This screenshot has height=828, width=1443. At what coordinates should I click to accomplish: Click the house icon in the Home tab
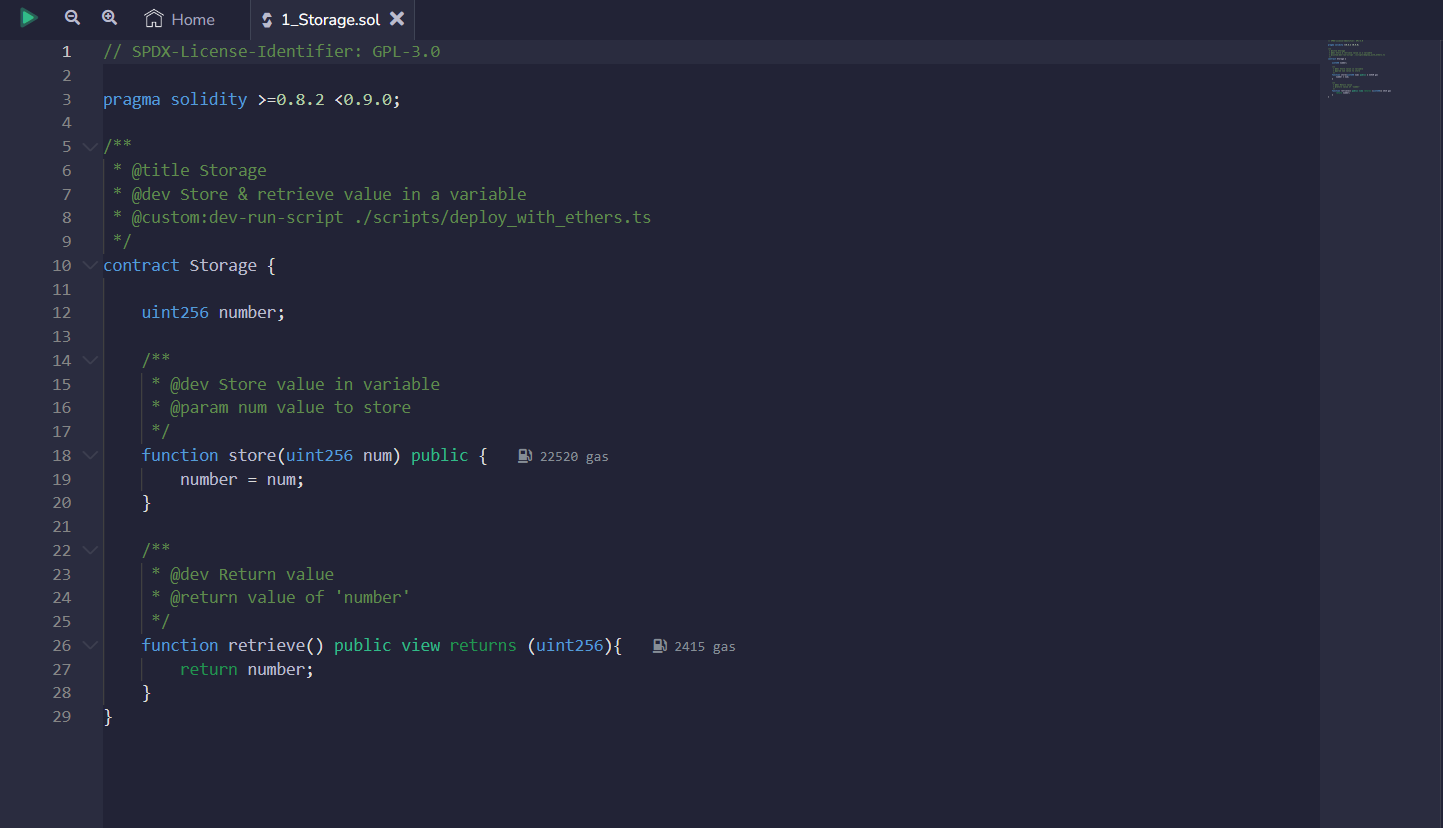[154, 19]
